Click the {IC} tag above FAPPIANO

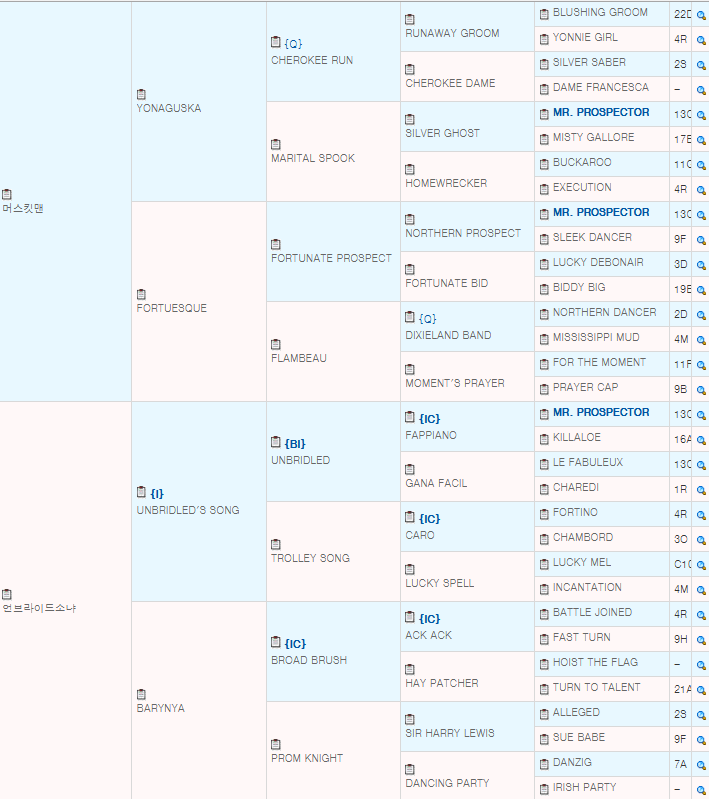click(429, 418)
